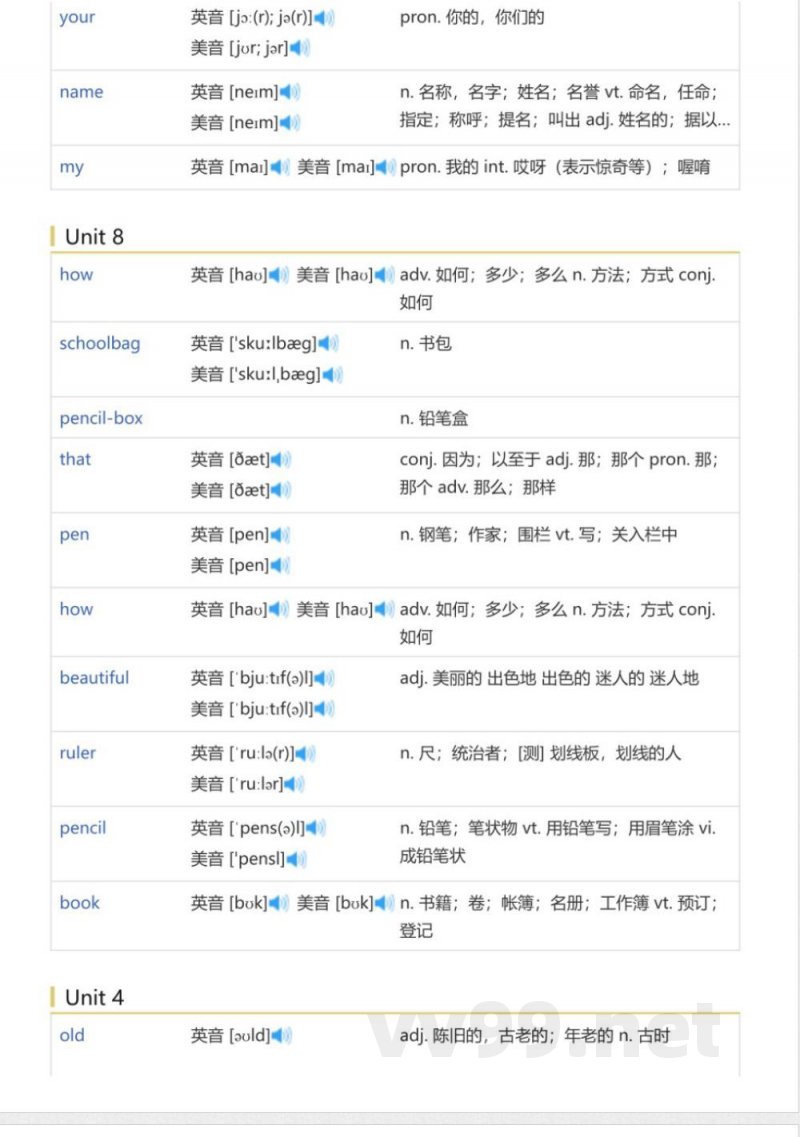Select the definition 'pron. 你的，你们的'

(x=472, y=17)
